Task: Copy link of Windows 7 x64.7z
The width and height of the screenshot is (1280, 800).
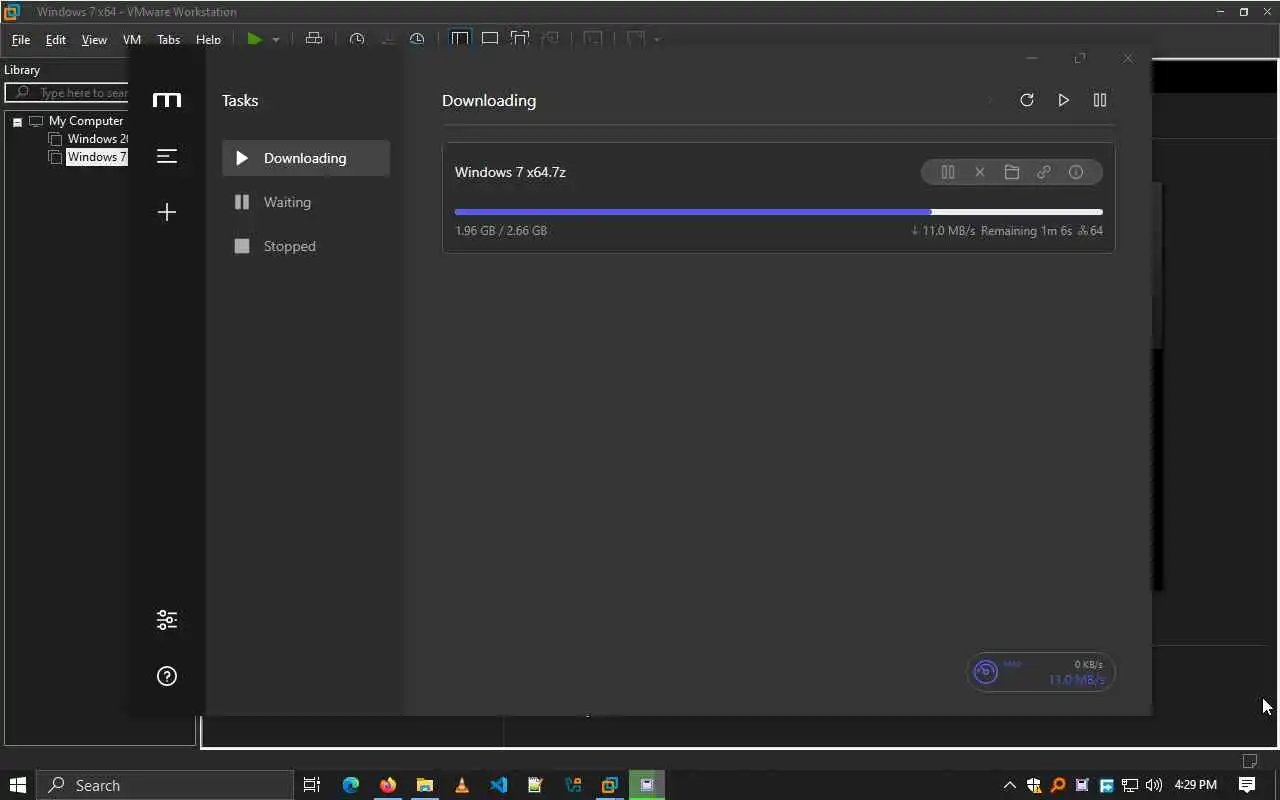Action: click(1044, 172)
